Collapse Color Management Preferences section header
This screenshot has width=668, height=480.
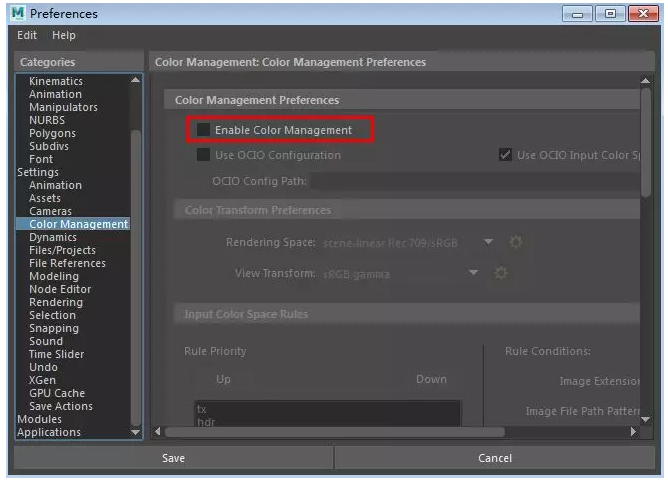click(x=402, y=100)
